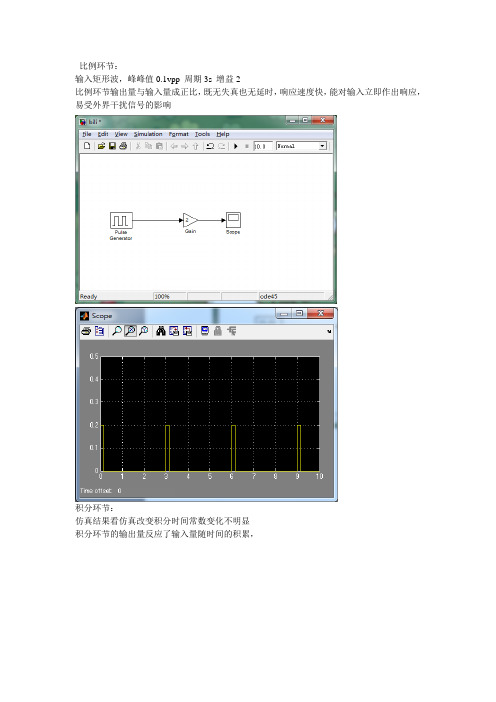Autoscale the plot with the binoculars icon
Viewport: 496px width, 702px height.
[x=161, y=331]
